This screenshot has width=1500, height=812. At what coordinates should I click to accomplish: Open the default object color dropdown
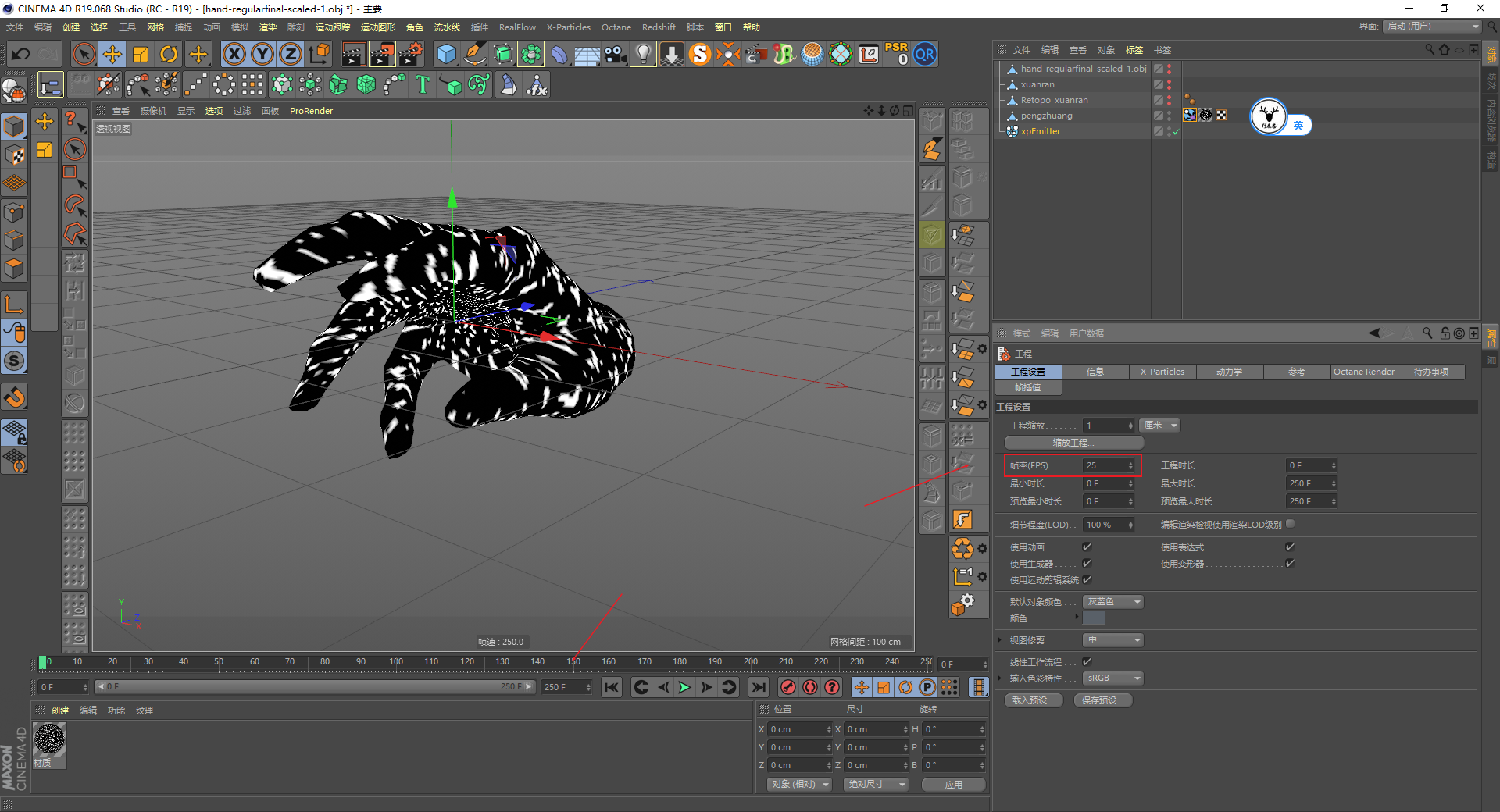pos(1113,602)
